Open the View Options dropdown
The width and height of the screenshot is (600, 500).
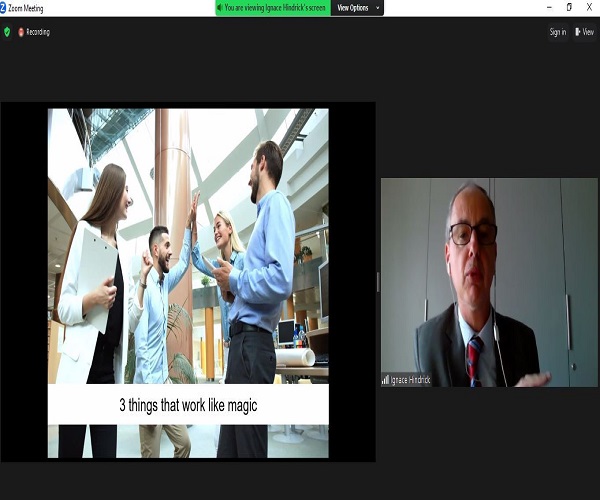click(357, 8)
